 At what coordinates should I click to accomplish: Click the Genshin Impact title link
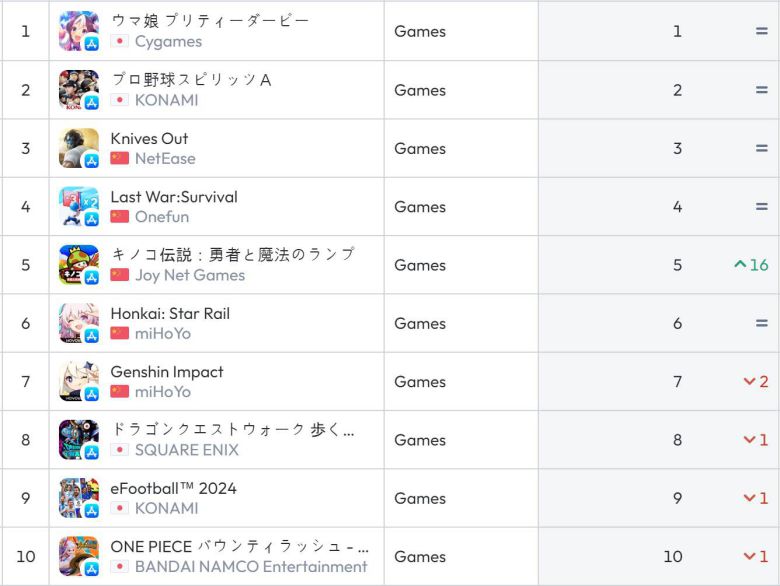(167, 371)
